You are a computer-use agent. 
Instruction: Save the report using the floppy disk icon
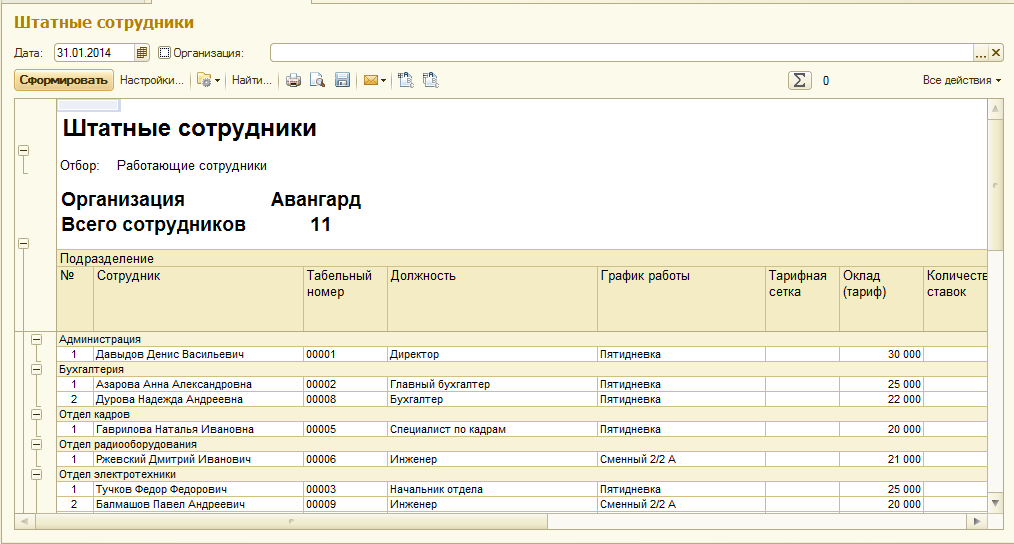point(342,81)
